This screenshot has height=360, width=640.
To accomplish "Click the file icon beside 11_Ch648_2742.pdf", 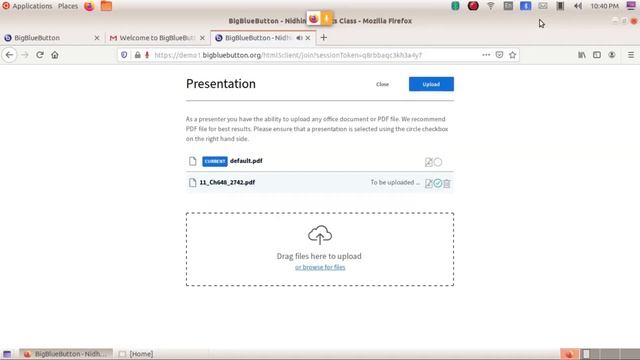I will [193, 182].
